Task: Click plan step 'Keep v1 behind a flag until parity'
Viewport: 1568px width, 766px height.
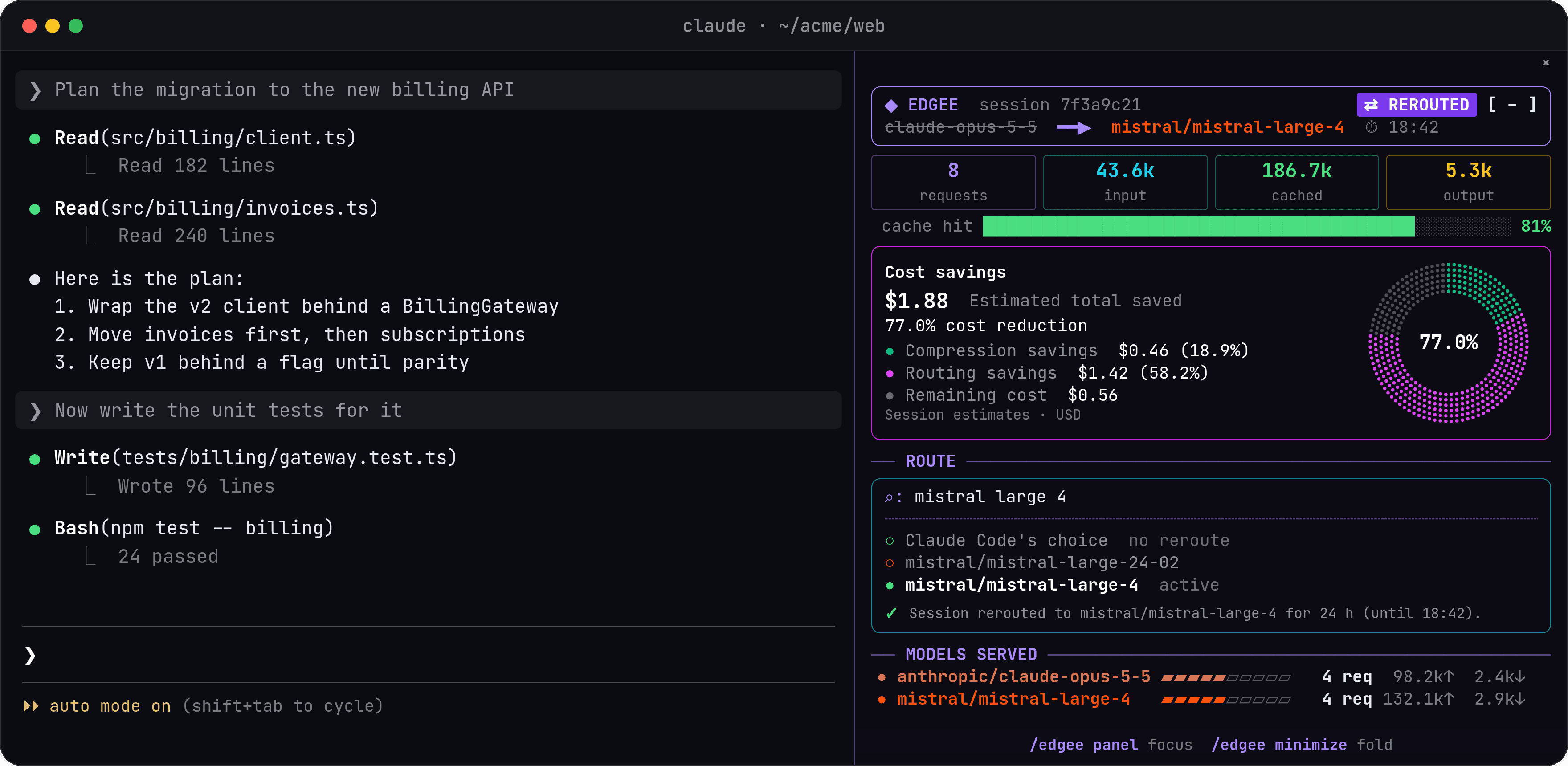Action: point(262,363)
